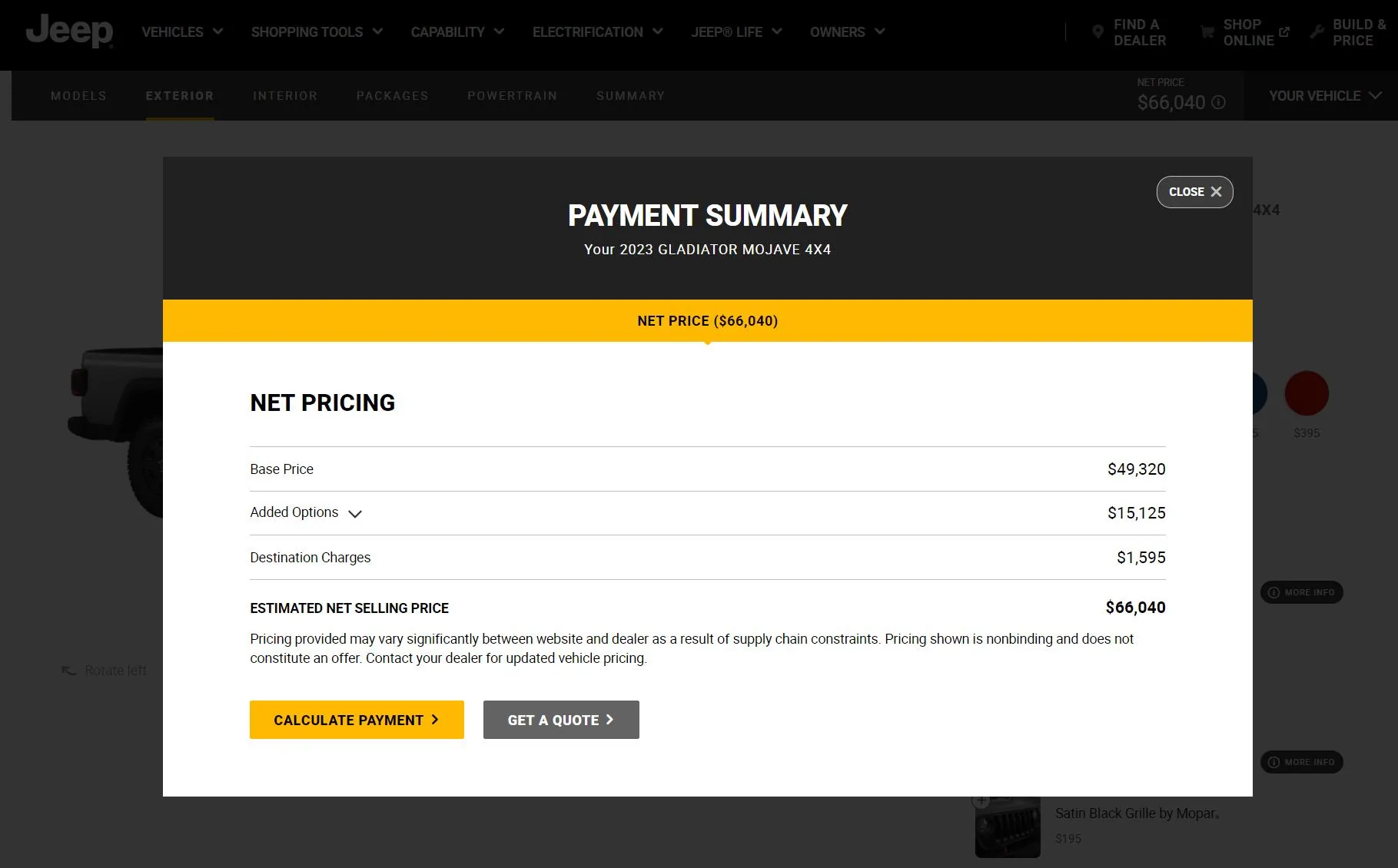The height and width of the screenshot is (868, 1398).
Task: Select the Exterior tab
Action: pyautogui.click(x=180, y=96)
